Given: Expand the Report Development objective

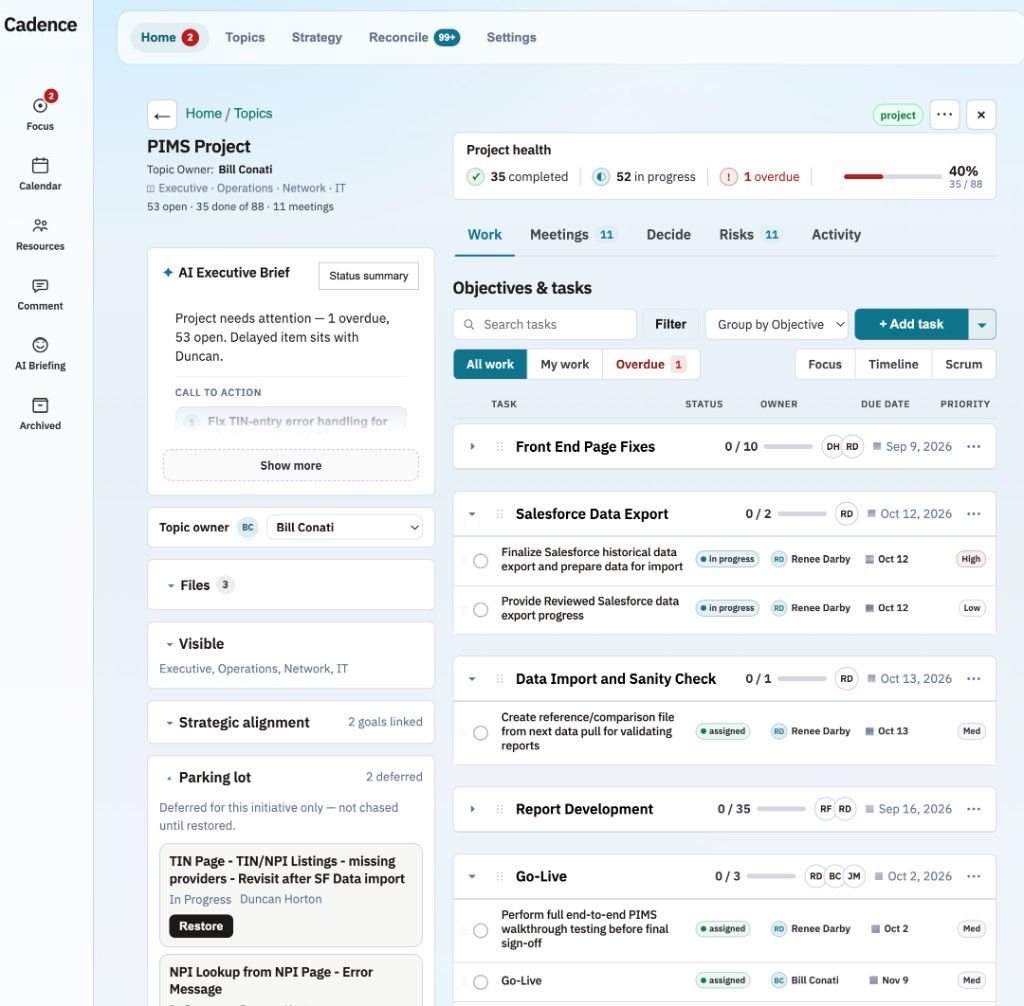Looking at the screenshot, I should coord(472,809).
